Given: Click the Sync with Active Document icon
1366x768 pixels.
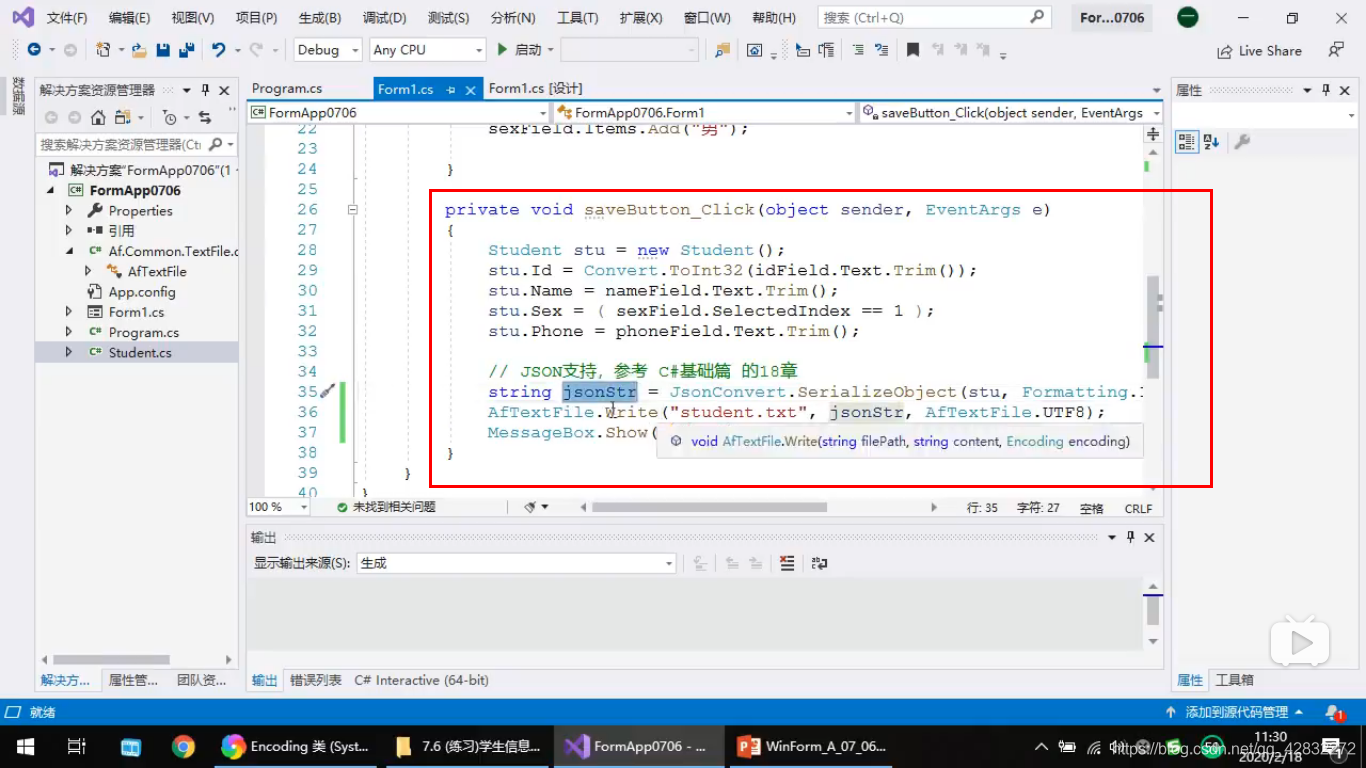Looking at the screenshot, I should click(205, 117).
